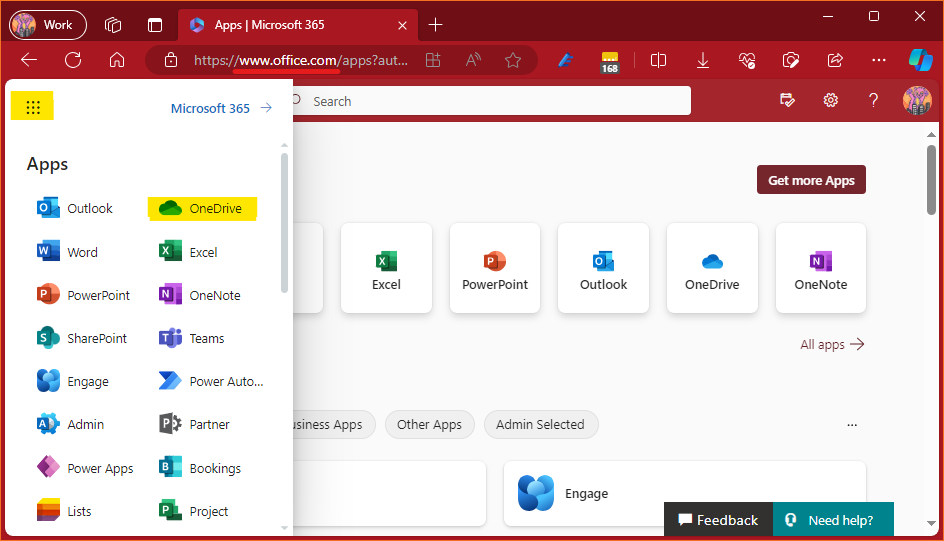Open the Engage card on the Apps page

[685, 493]
